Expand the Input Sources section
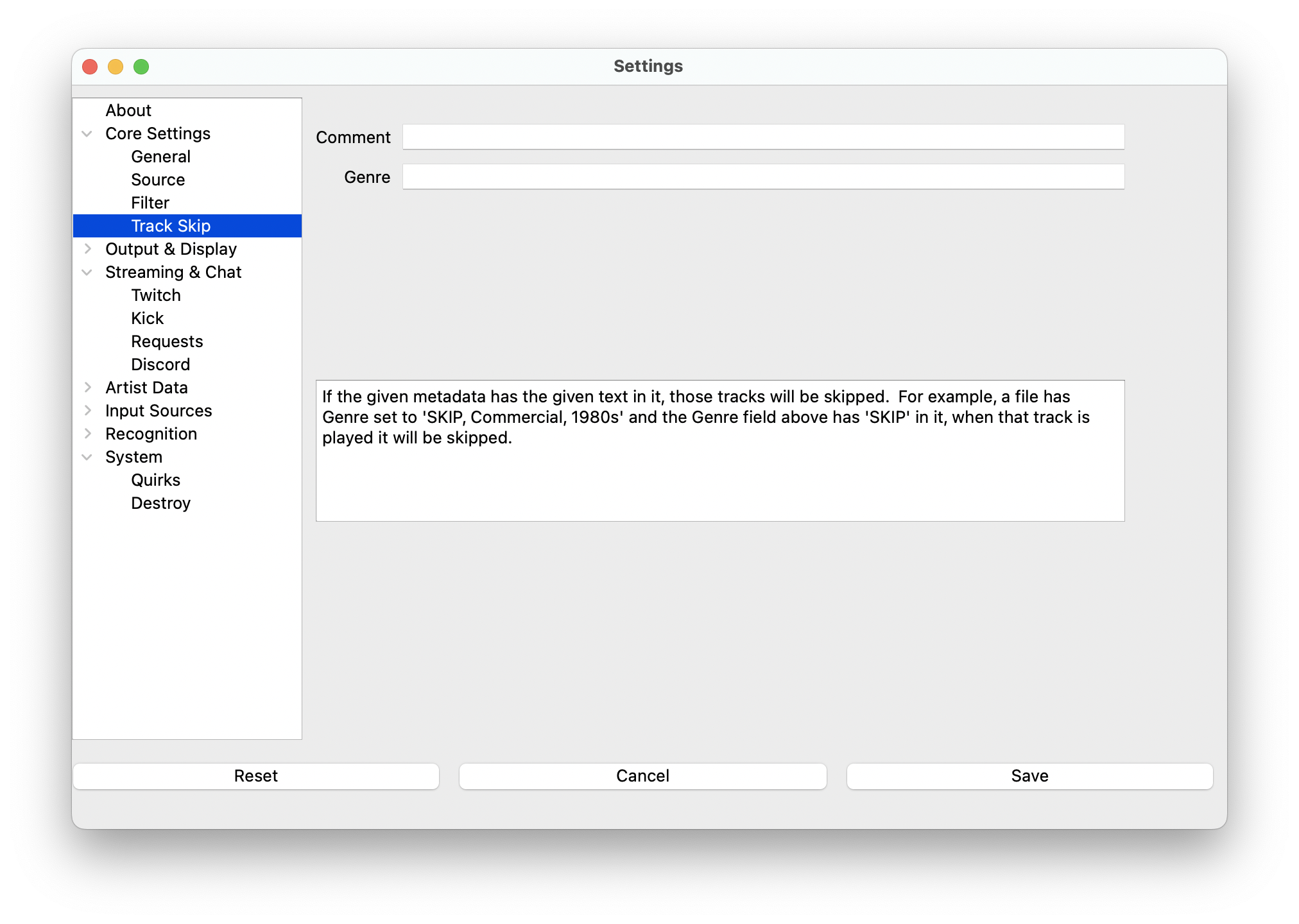Viewport: 1299px width, 924px height. 87,411
